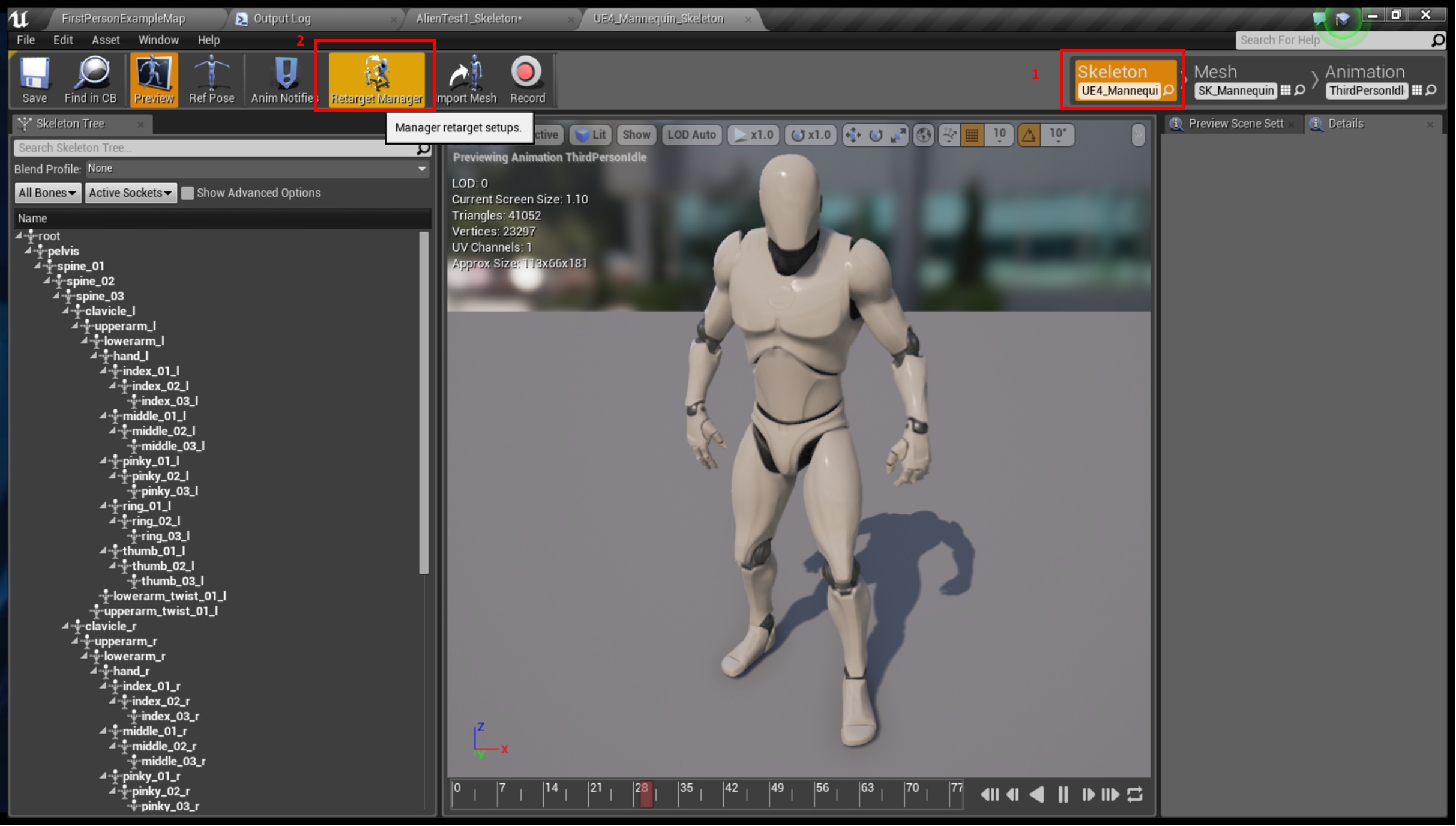Find ThirdPersonIdle animation in content browser
The height and width of the screenshot is (826, 1456).
pos(1431,91)
